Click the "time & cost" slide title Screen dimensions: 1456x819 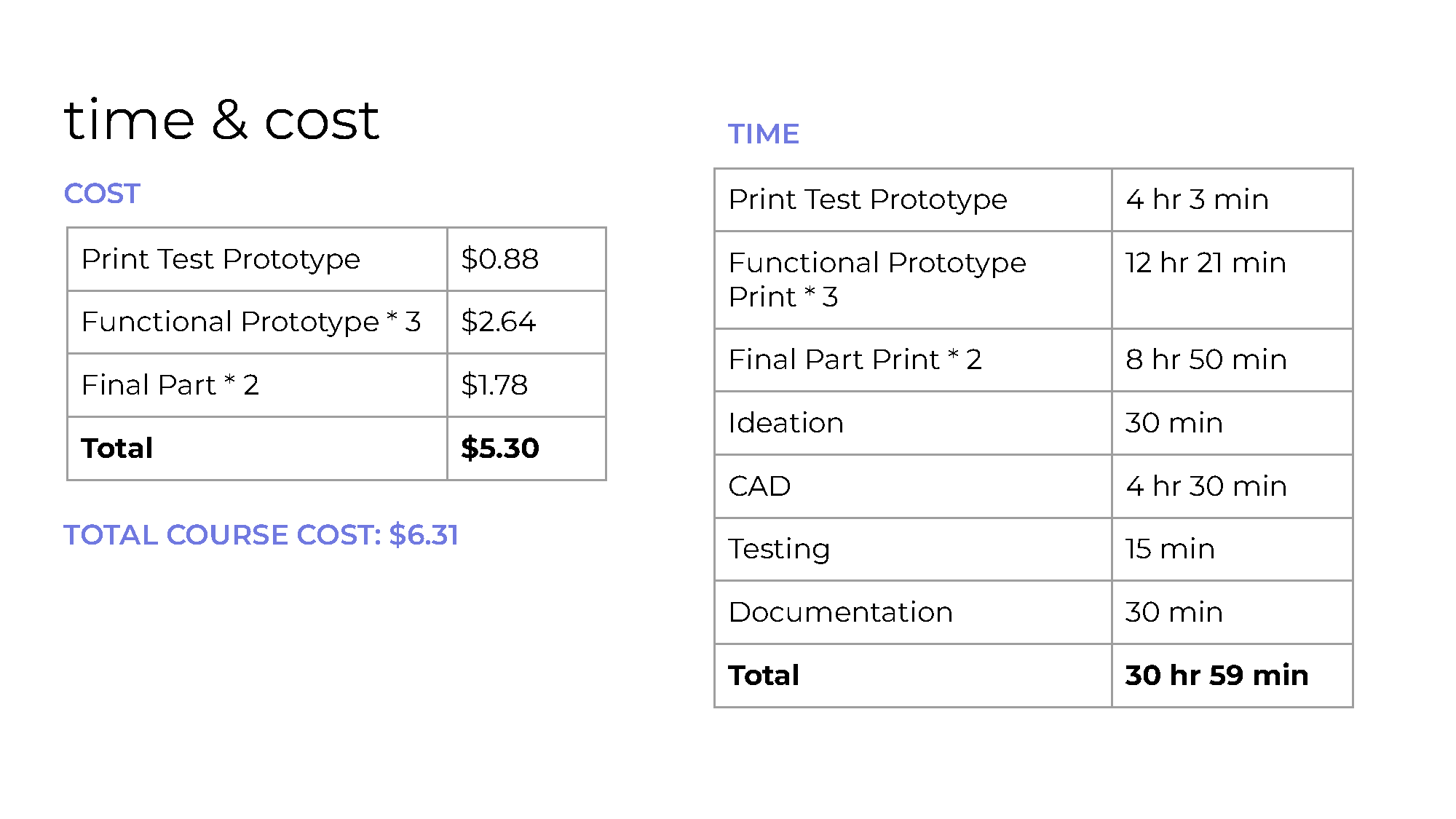point(221,119)
